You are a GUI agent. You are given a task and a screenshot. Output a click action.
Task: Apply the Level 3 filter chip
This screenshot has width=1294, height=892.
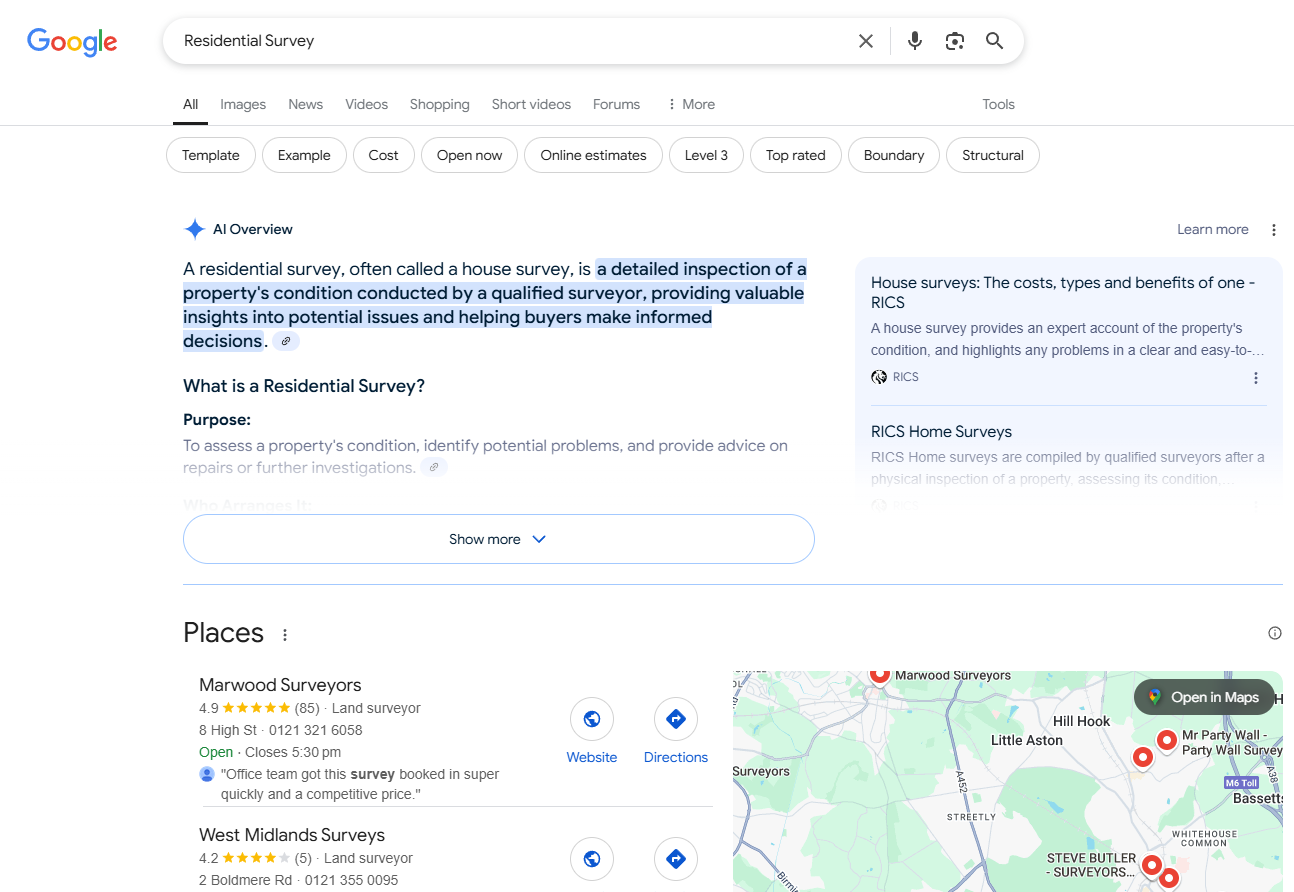[706, 155]
